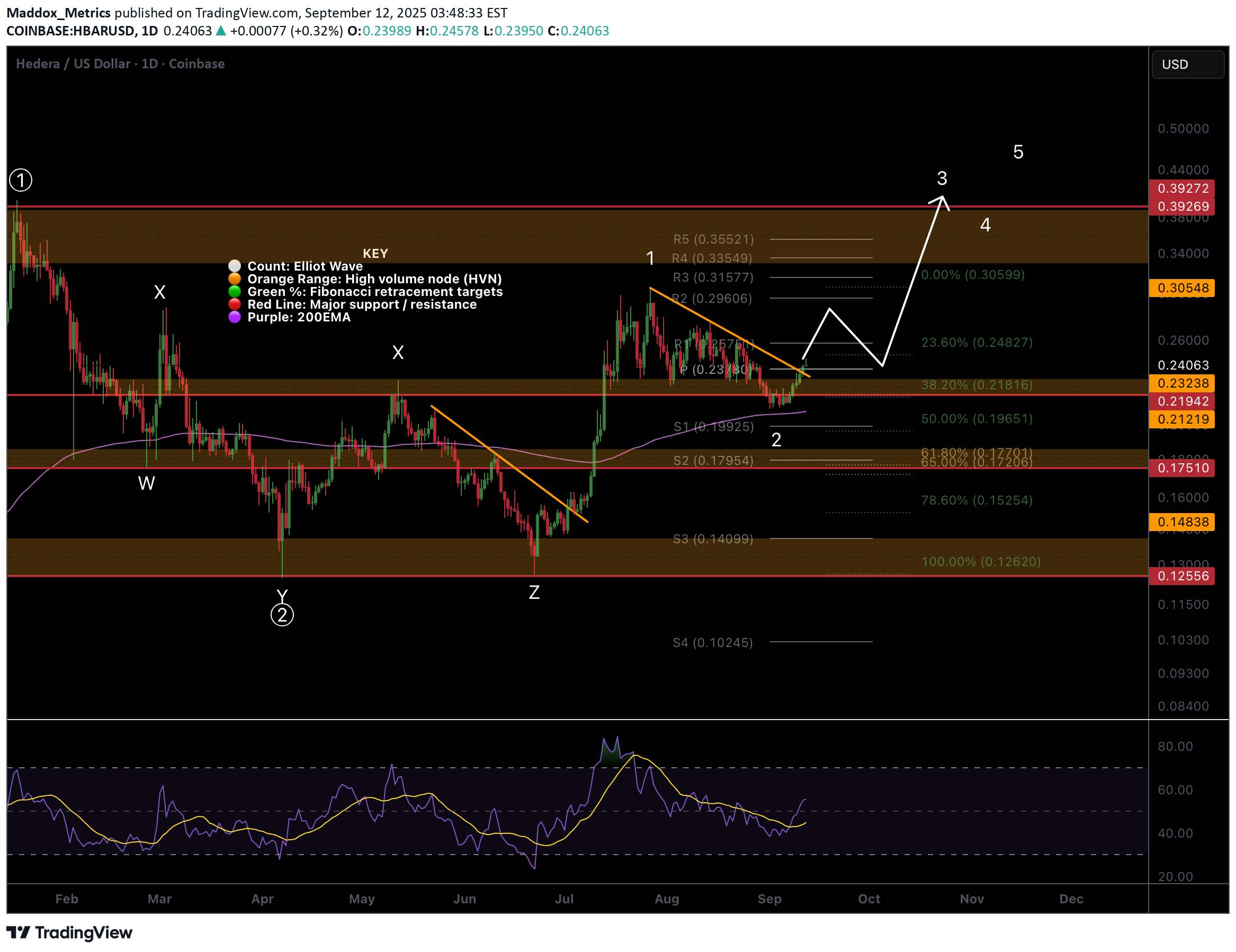Click the W wave label
Screen dimensions: 1236x952
point(147,483)
